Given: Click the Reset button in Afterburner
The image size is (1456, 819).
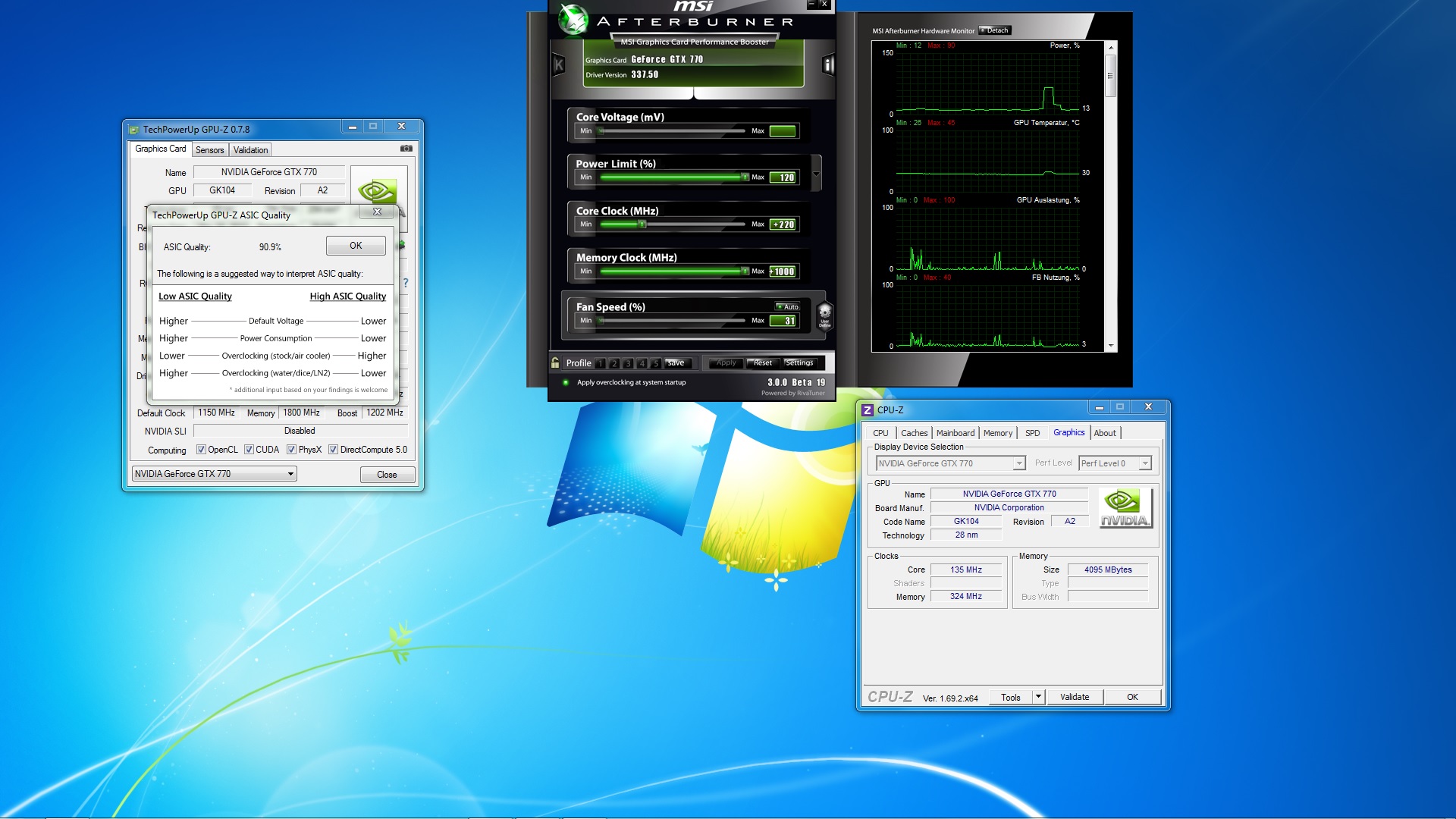Looking at the screenshot, I should point(762,363).
